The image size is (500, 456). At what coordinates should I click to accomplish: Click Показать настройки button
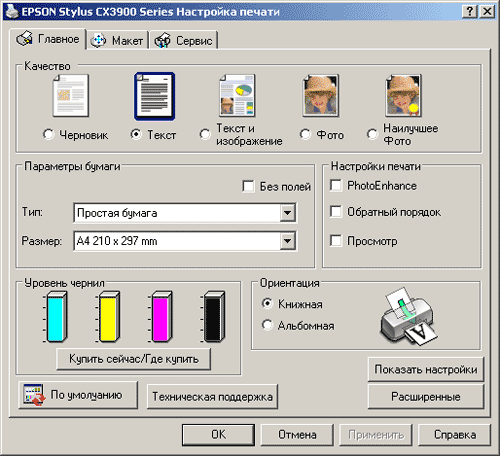click(426, 369)
